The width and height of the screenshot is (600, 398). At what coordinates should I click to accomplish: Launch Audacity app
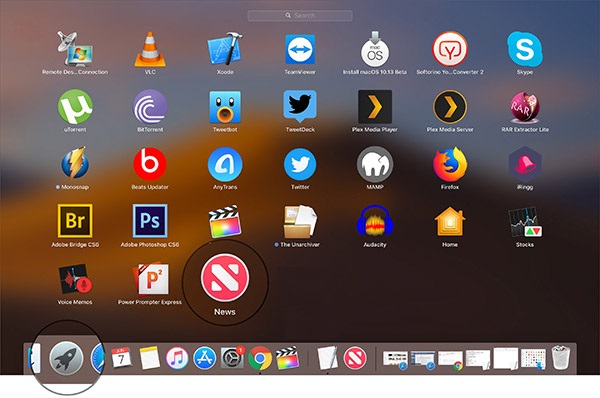coord(375,221)
